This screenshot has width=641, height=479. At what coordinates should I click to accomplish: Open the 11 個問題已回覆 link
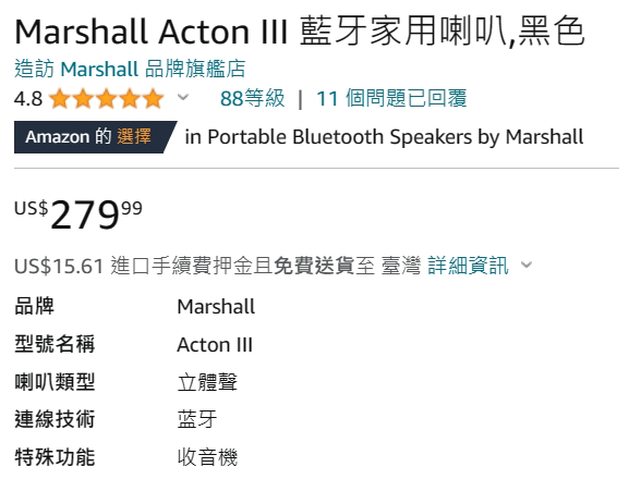(391, 98)
